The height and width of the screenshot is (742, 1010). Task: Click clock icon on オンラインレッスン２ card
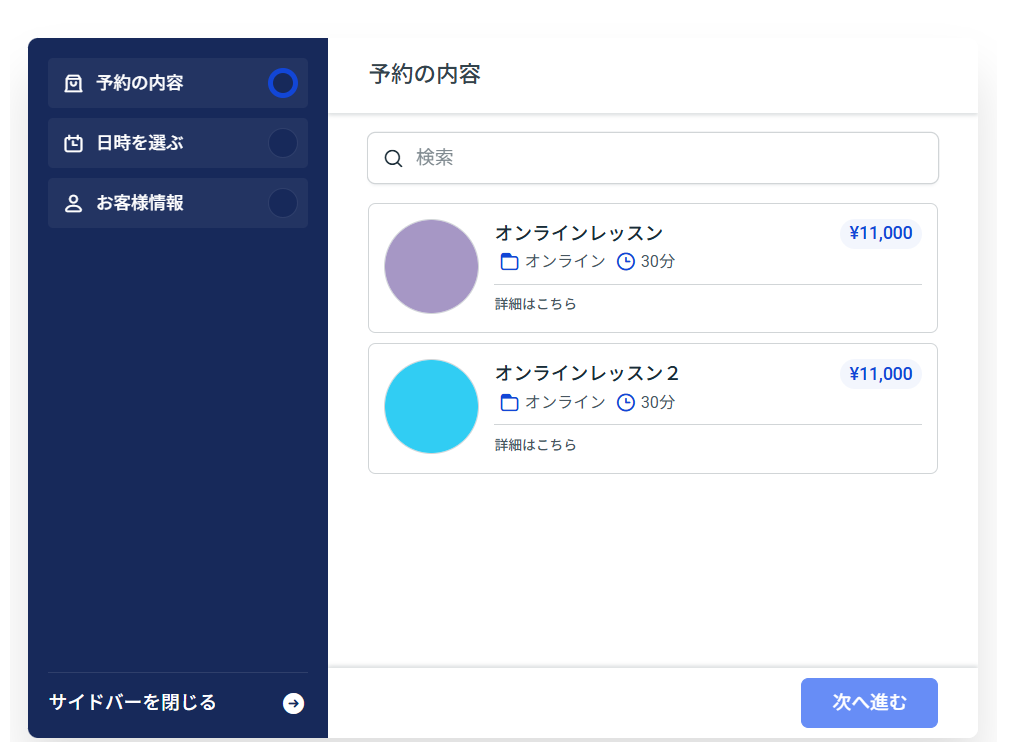coord(626,402)
